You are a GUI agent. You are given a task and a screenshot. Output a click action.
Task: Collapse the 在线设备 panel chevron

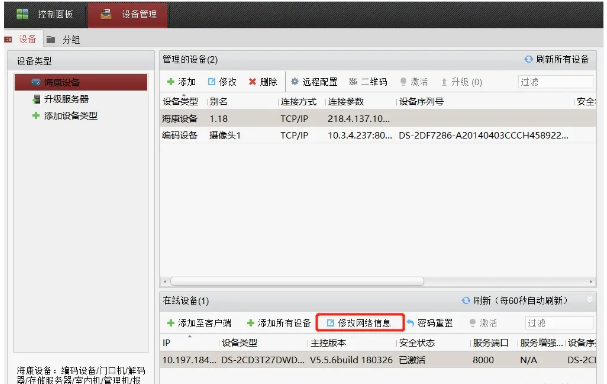click(590, 299)
